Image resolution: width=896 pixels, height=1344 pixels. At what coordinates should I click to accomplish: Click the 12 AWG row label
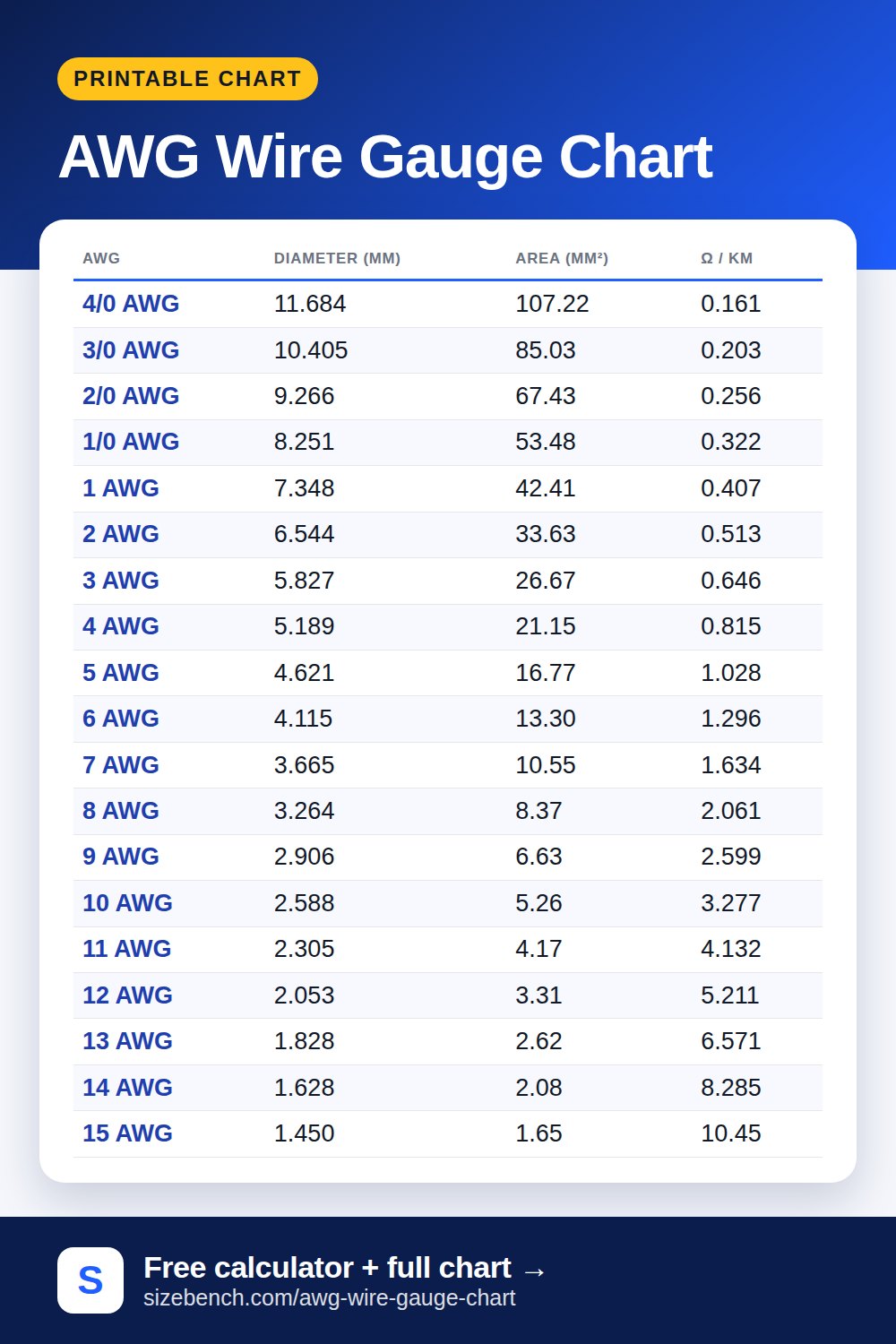pos(127,995)
